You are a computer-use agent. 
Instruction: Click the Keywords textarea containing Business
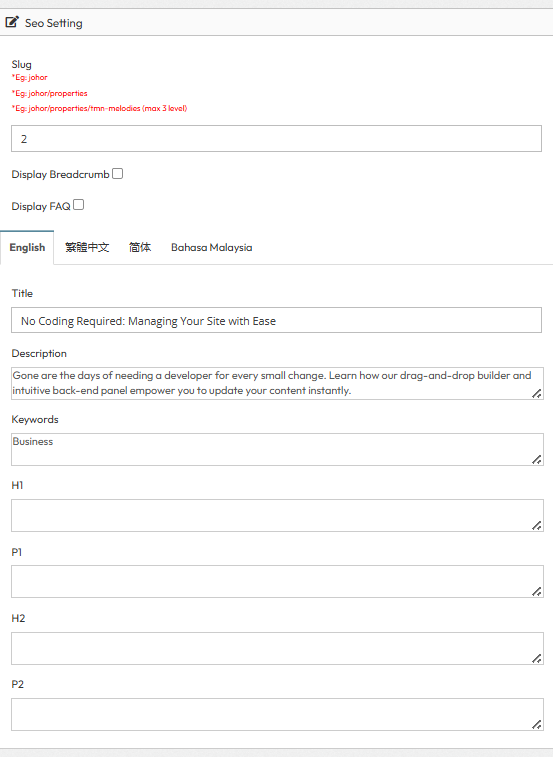click(x=277, y=449)
